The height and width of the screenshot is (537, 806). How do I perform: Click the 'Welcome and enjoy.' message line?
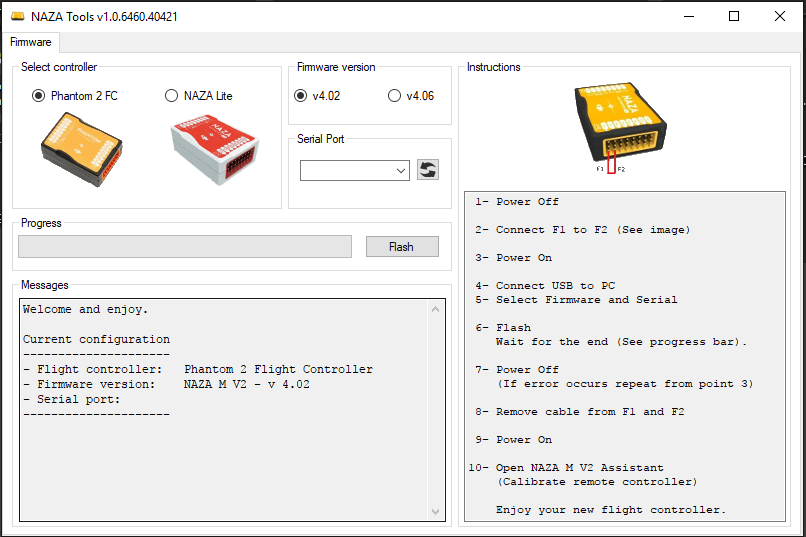coord(85,309)
